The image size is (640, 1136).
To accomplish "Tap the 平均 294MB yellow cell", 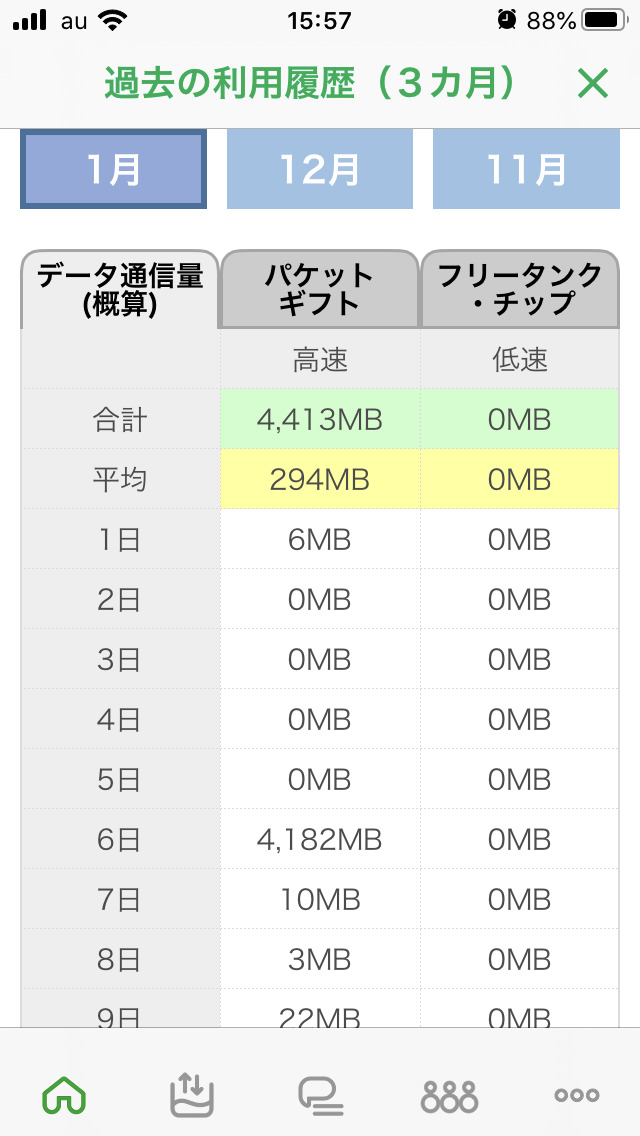I will (x=320, y=479).
